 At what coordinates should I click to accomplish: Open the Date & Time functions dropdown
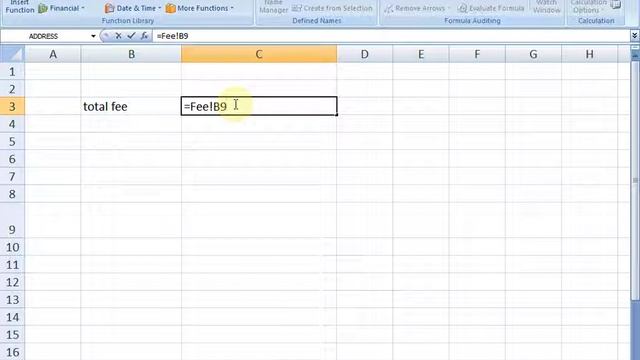tap(132, 8)
